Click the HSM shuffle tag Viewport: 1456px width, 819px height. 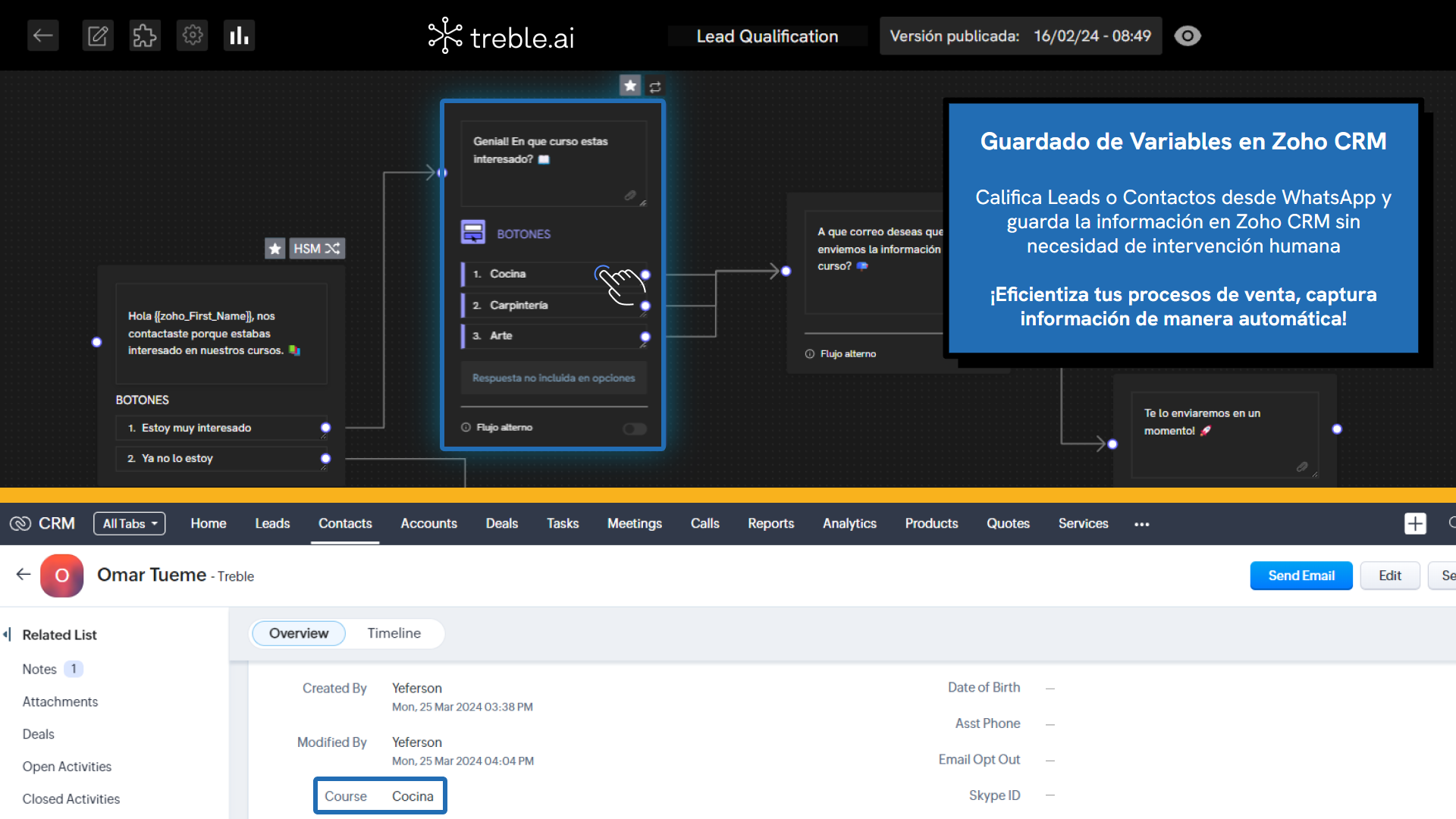click(x=316, y=248)
